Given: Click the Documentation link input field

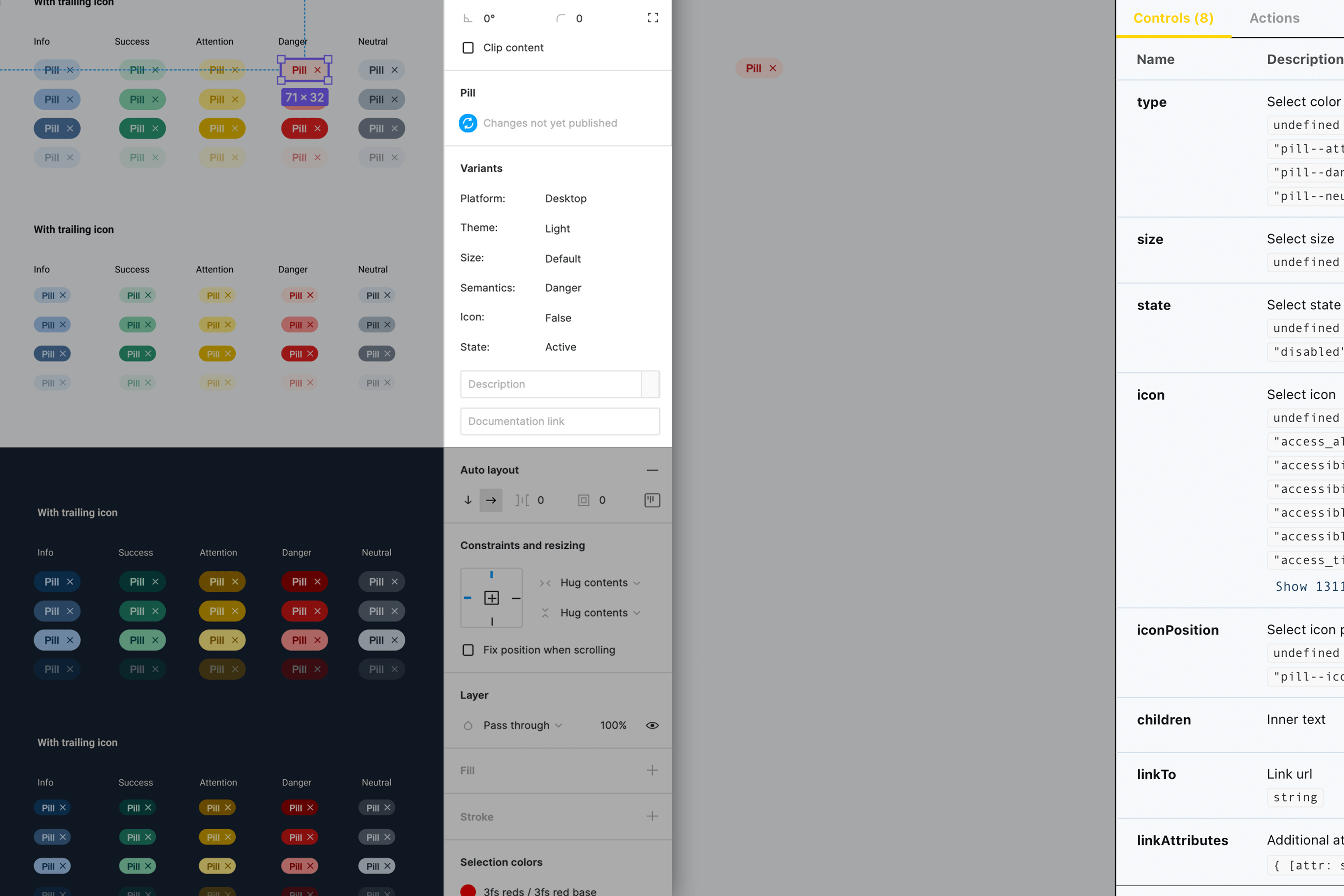Looking at the screenshot, I should 559,420.
